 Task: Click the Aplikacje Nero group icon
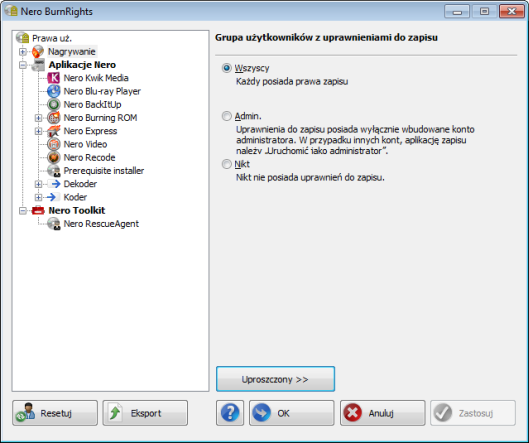(x=38, y=64)
